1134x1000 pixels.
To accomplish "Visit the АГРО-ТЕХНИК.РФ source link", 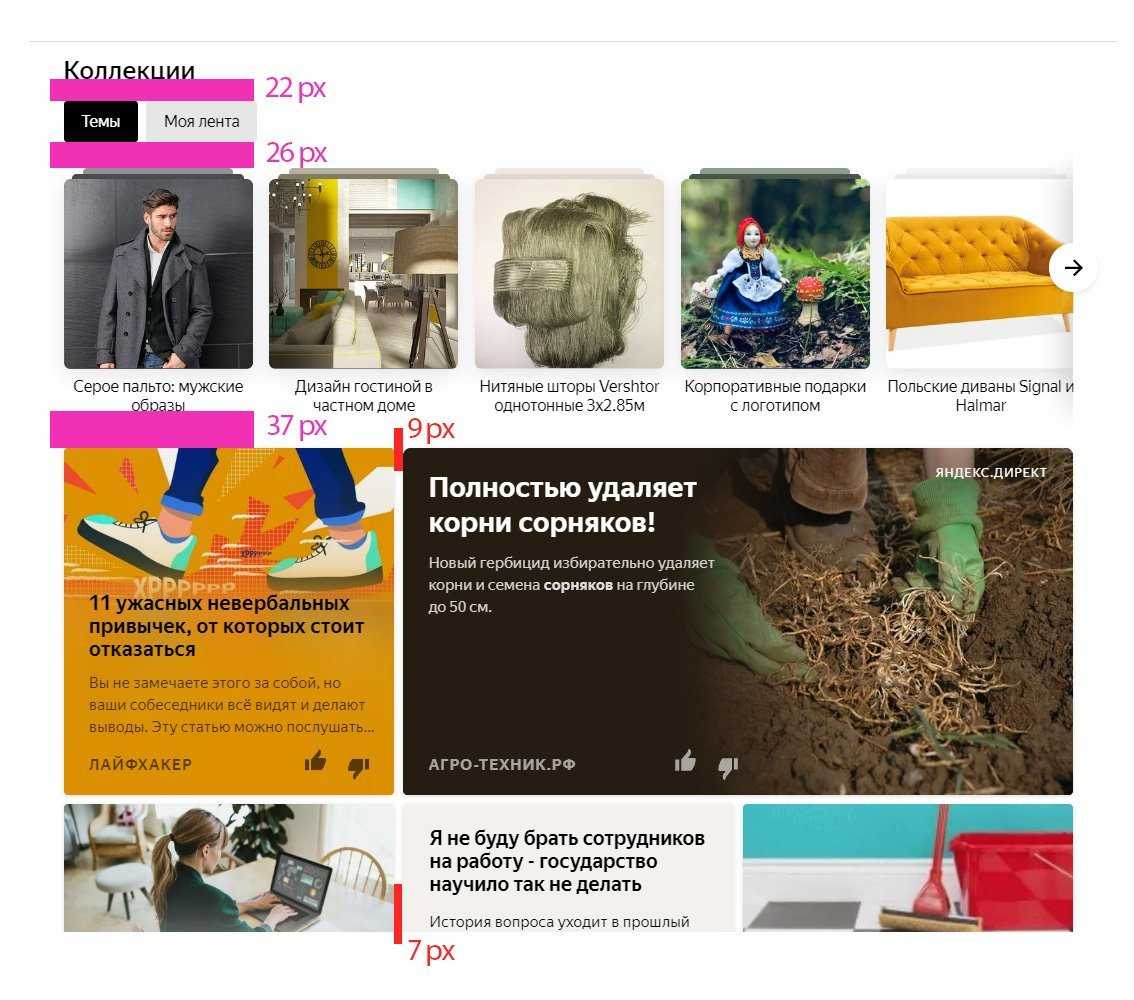I will pyautogui.click(x=502, y=764).
